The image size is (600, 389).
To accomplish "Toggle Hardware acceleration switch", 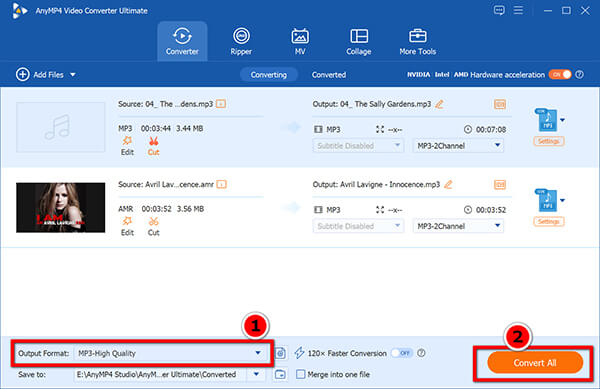I will [560, 75].
